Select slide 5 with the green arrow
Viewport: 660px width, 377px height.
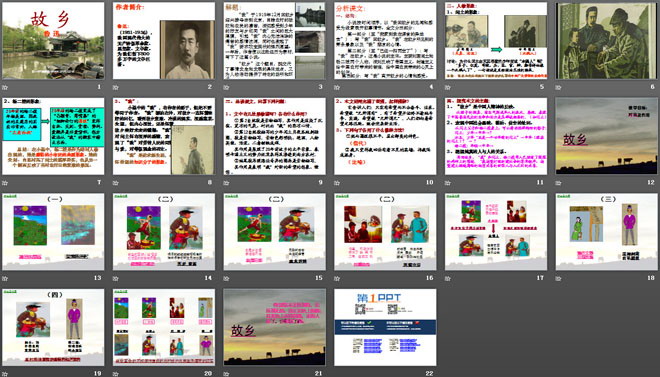(496, 41)
